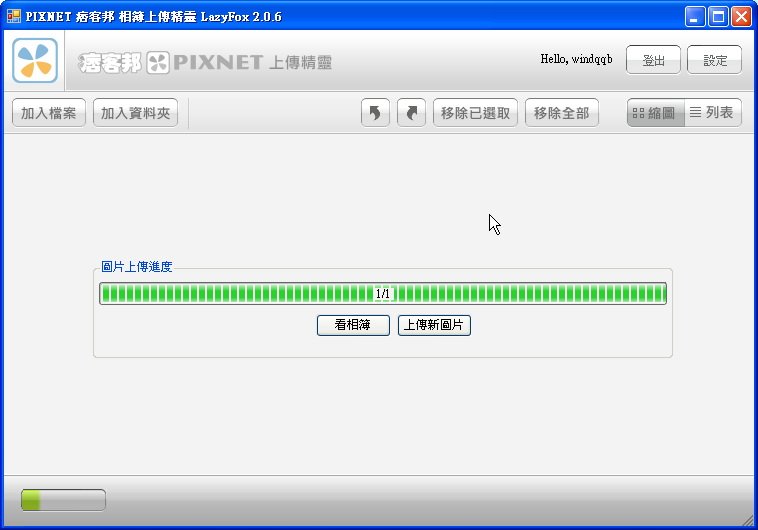
Task: Click 加入檔案 to add files
Action: click(x=48, y=113)
